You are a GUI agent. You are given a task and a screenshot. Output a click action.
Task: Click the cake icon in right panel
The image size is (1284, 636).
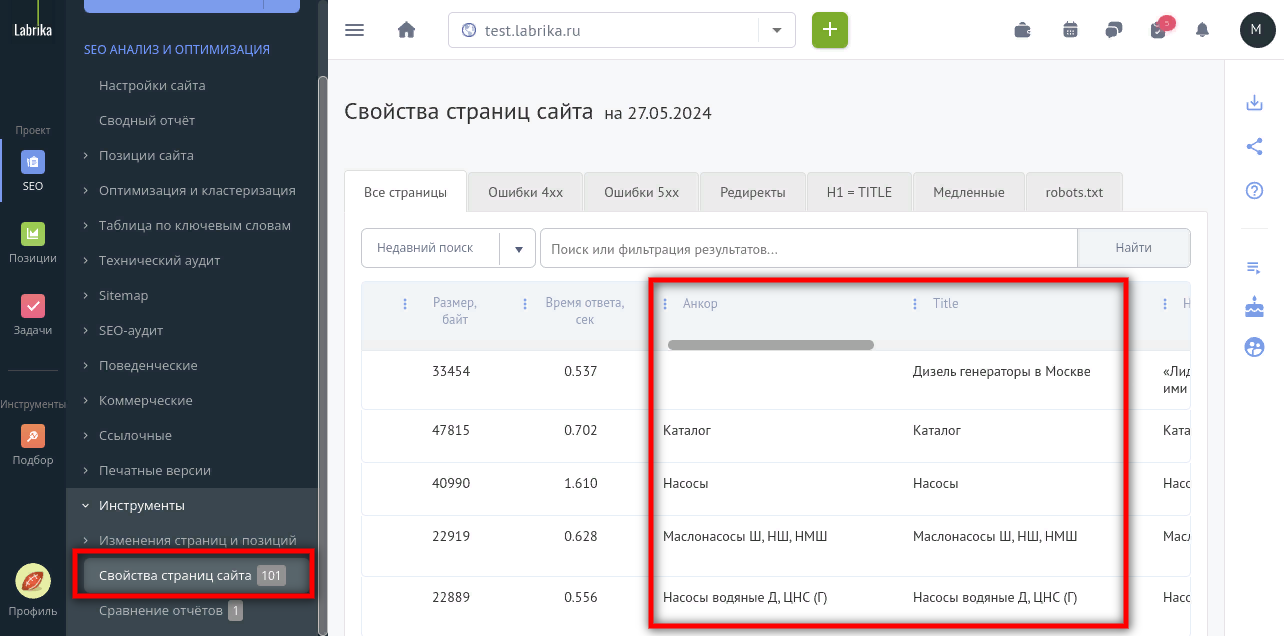pyautogui.click(x=1254, y=307)
